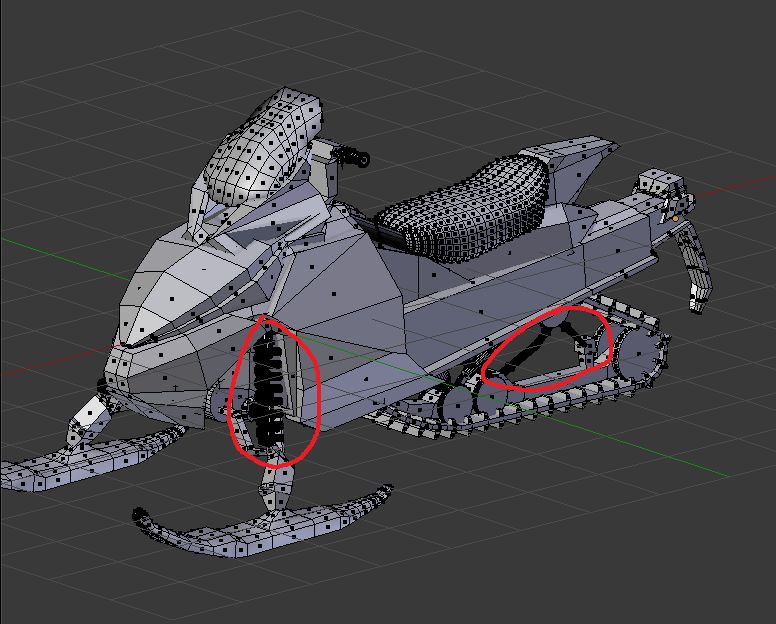Click the orange origin point at the rear
This screenshot has width=776, height=624.
pyautogui.click(x=676, y=218)
